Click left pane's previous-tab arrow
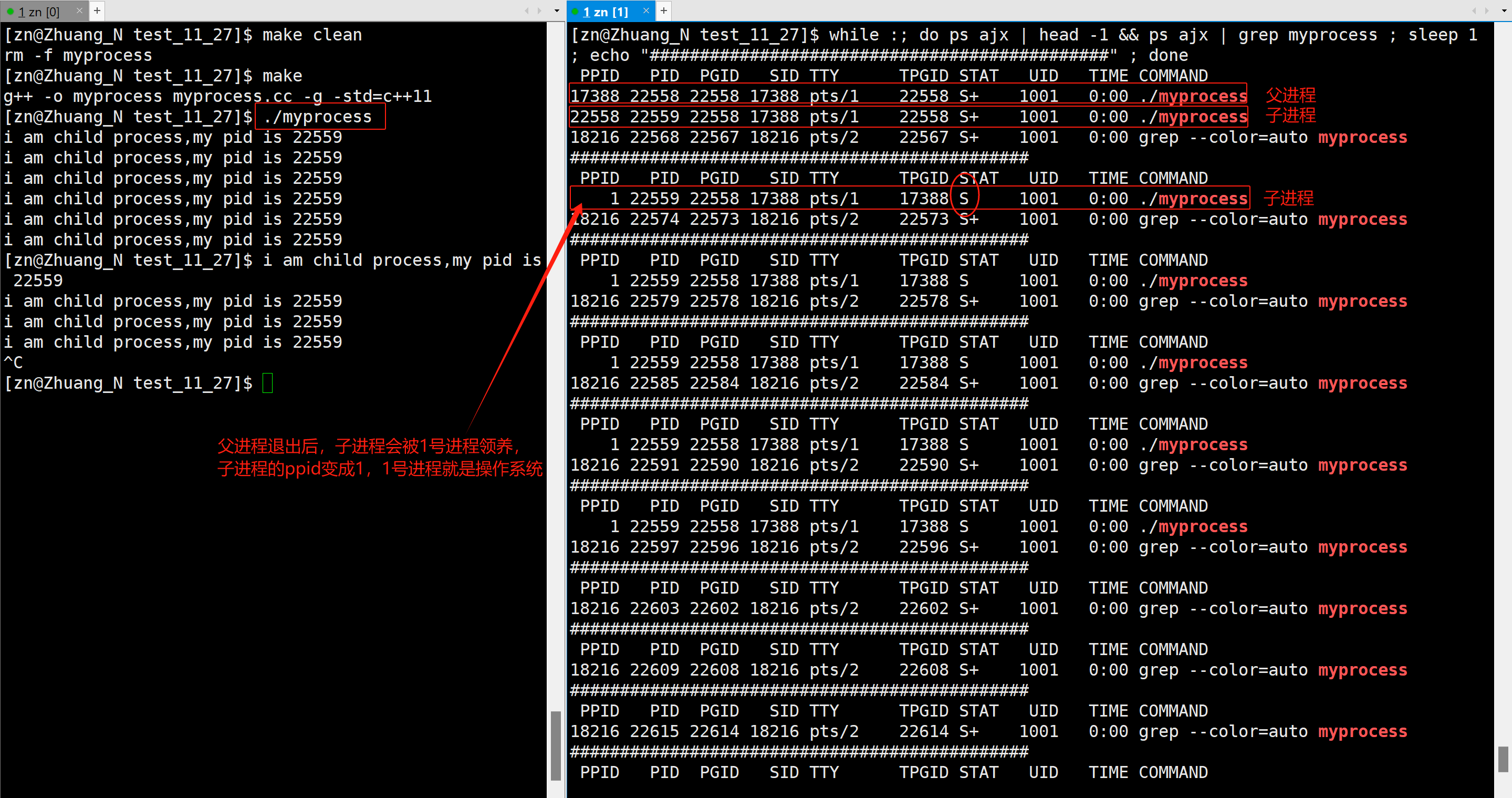Viewport: 1512px width, 798px height. (527, 11)
